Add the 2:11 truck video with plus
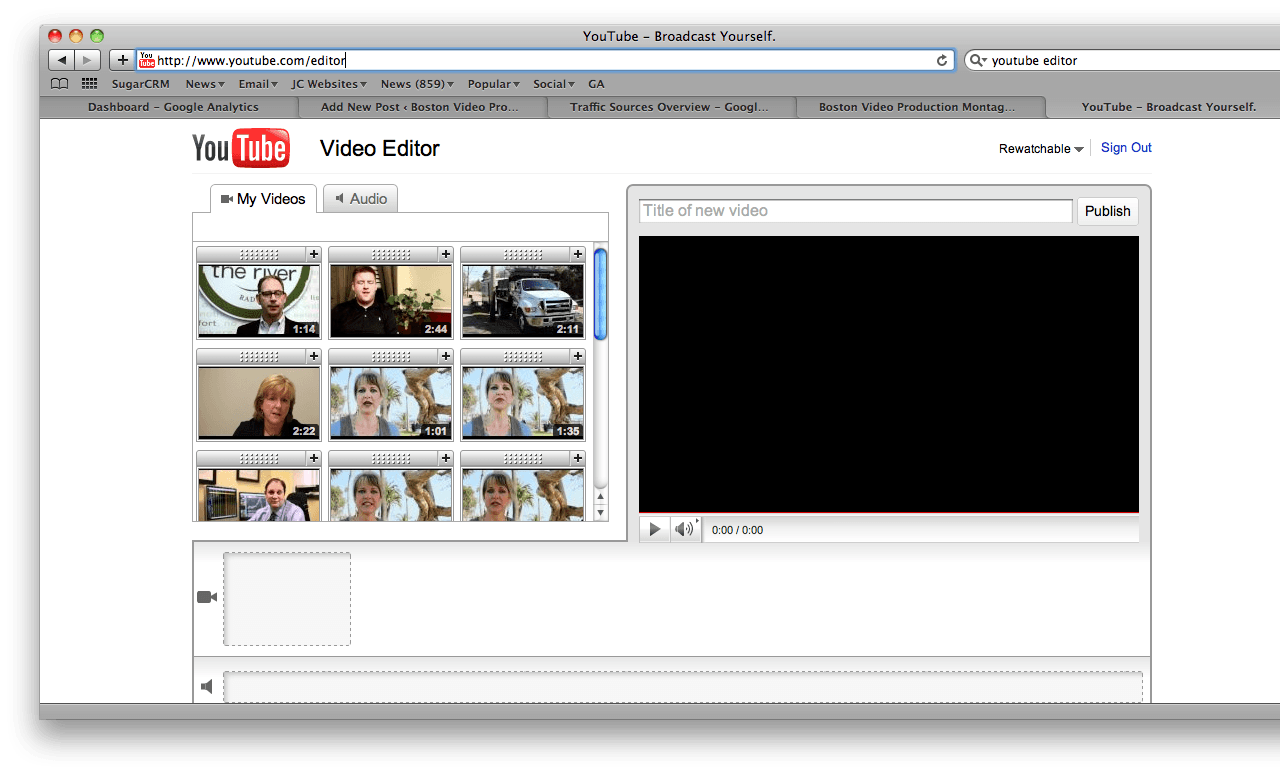1280x774 pixels. point(577,254)
